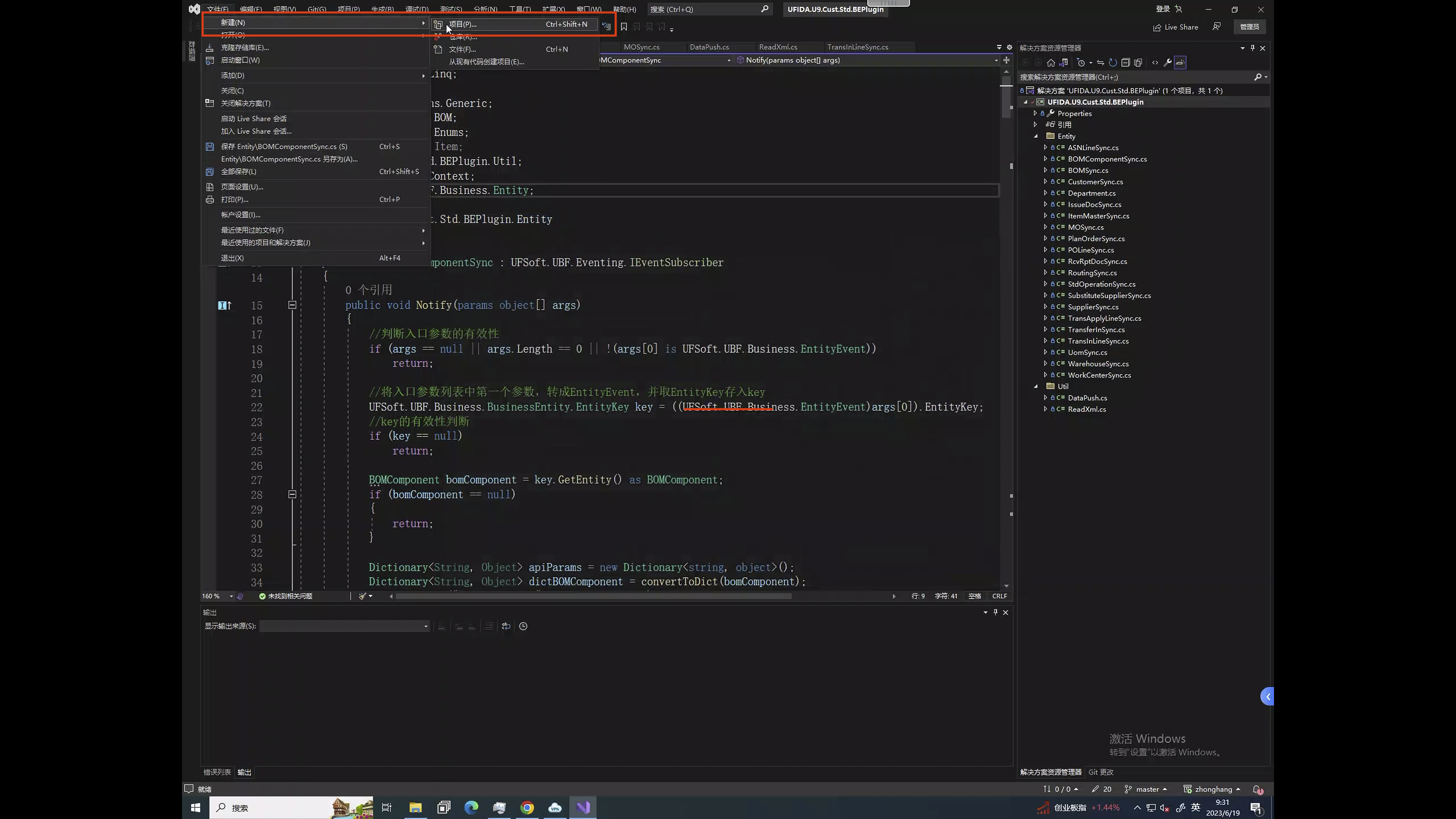Open the output source dropdown
This screenshot has height=819, width=1456.
click(x=425, y=626)
